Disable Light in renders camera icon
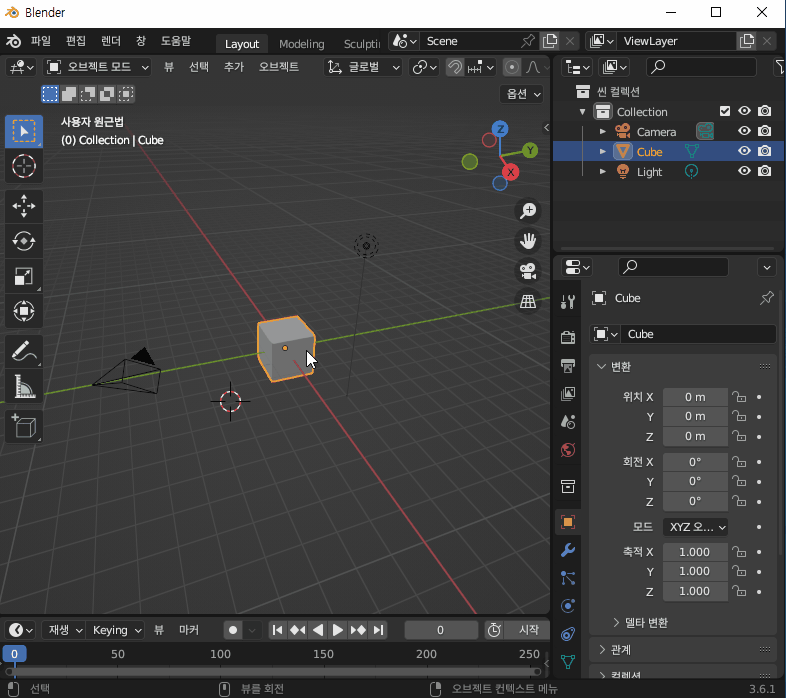 (x=764, y=171)
